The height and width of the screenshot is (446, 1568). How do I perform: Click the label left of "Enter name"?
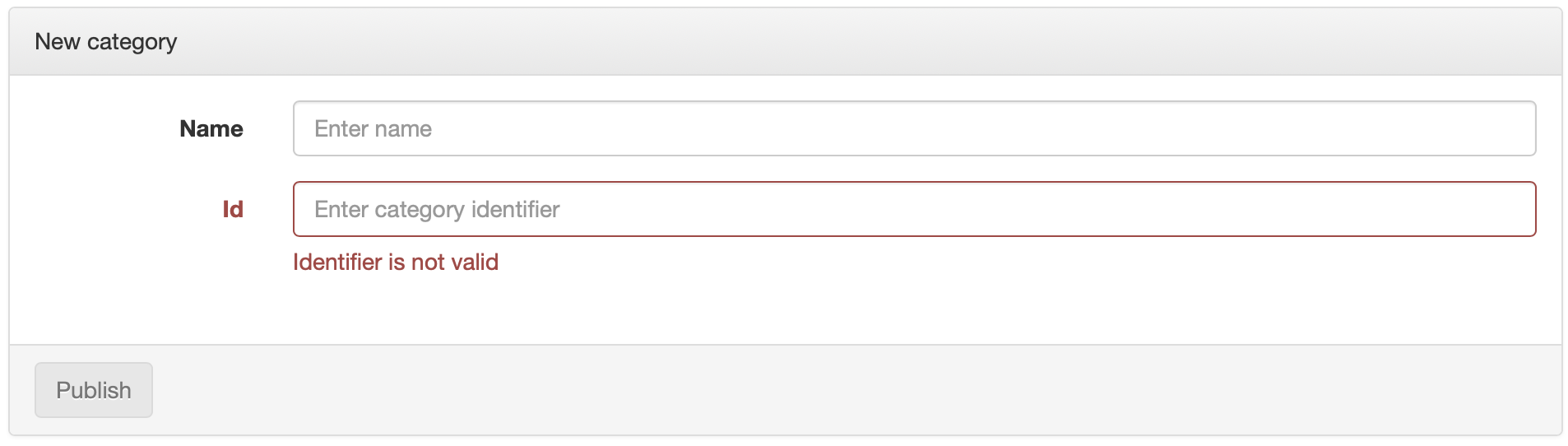211,128
